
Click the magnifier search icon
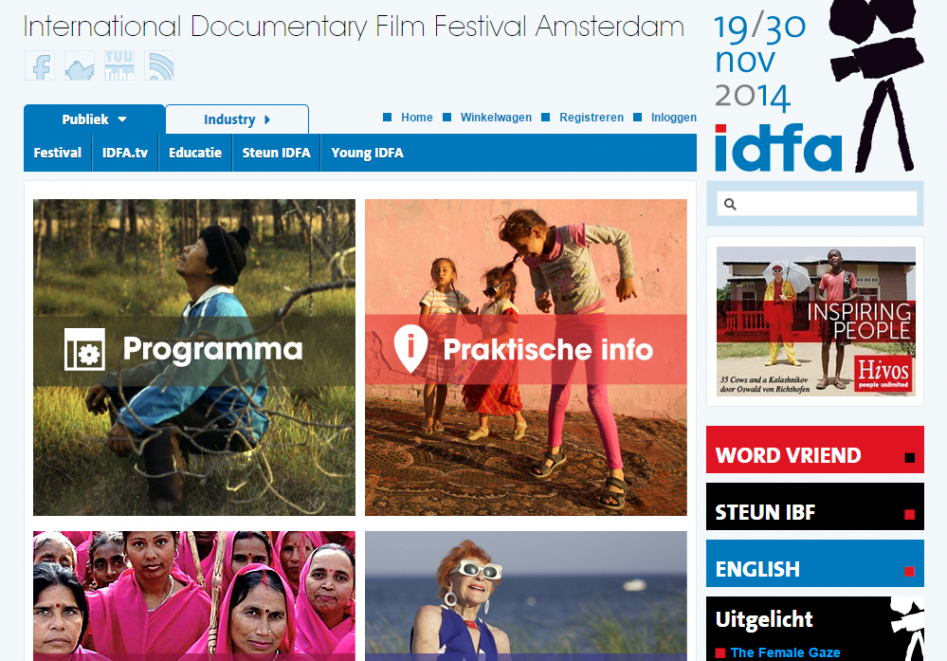(730, 204)
